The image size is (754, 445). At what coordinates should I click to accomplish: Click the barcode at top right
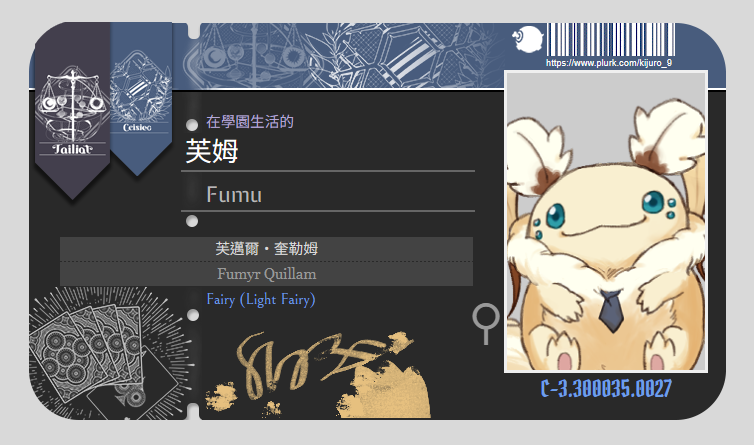(611, 40)
